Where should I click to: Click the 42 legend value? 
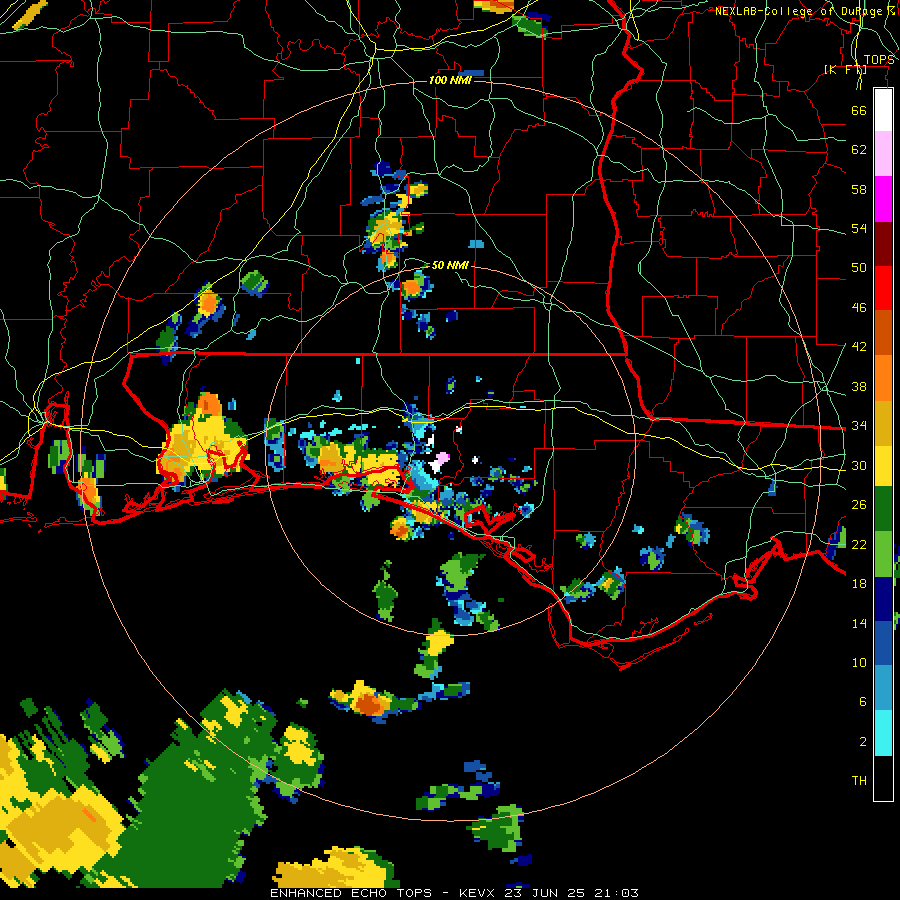coord(859,347)
